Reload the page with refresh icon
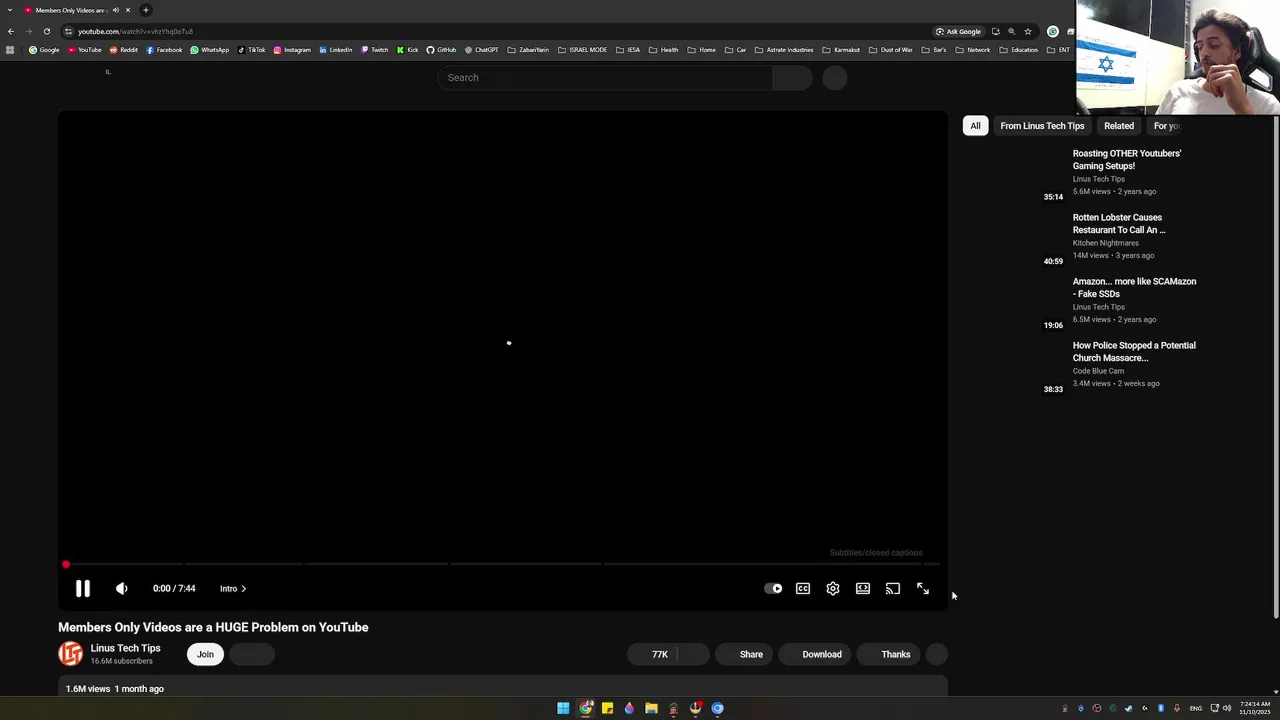 pos(47,31)
